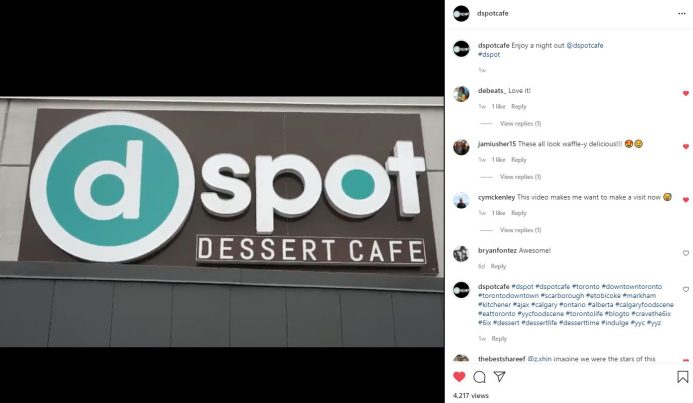Toggle like on debeats_ comment
This screenshot has width=693, height=403.
(685, 93)
